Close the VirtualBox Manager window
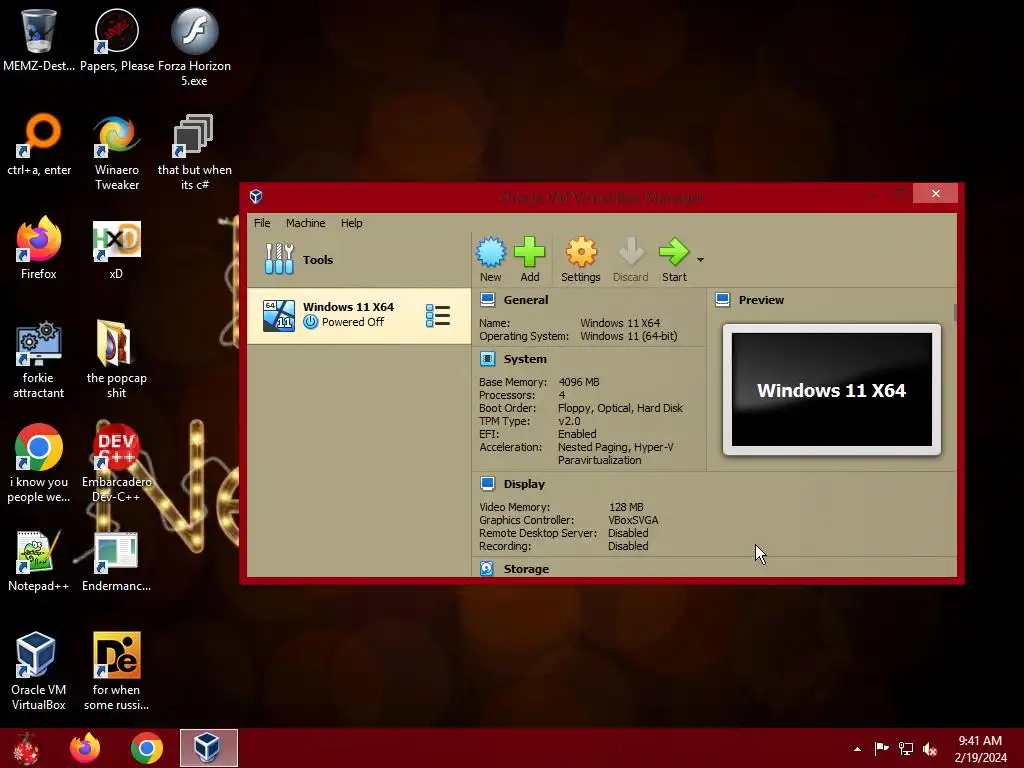The width and height of the screenshot is (1024, 768). coord(935,193)
